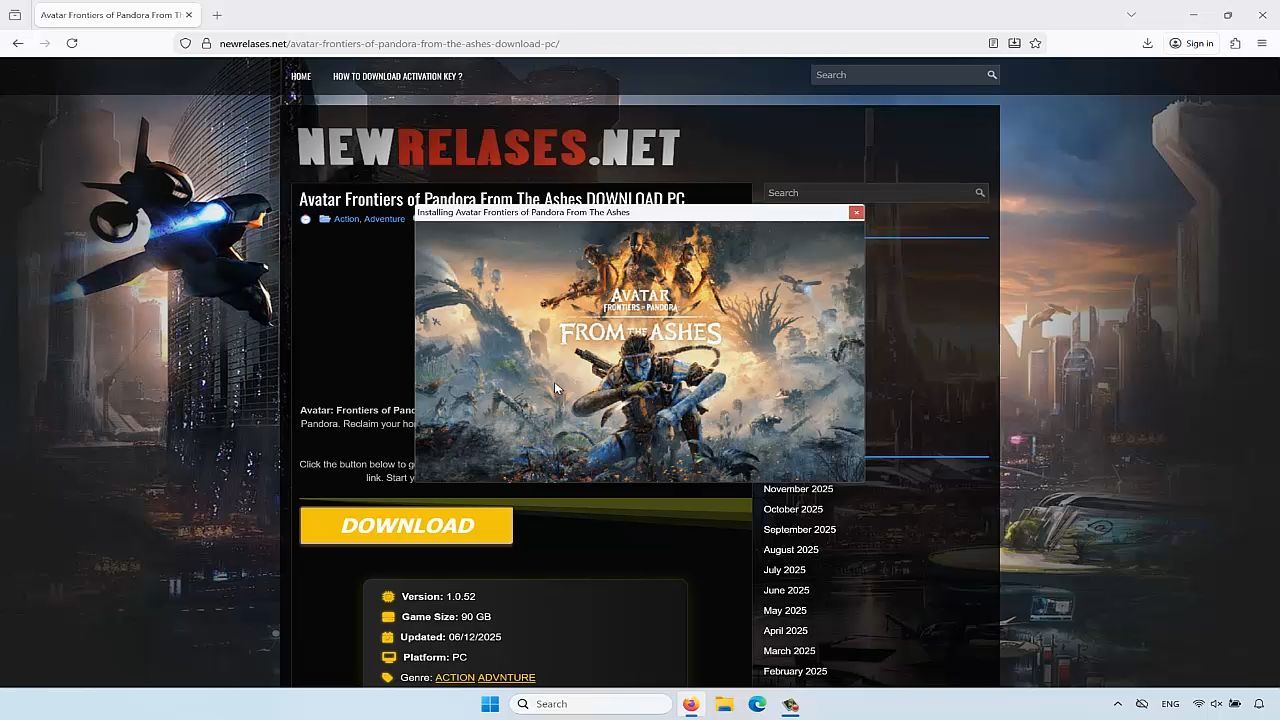Close the Installing Avatar popup window
This screenshot has width=1280, height=720.
[x=856, y=212]
